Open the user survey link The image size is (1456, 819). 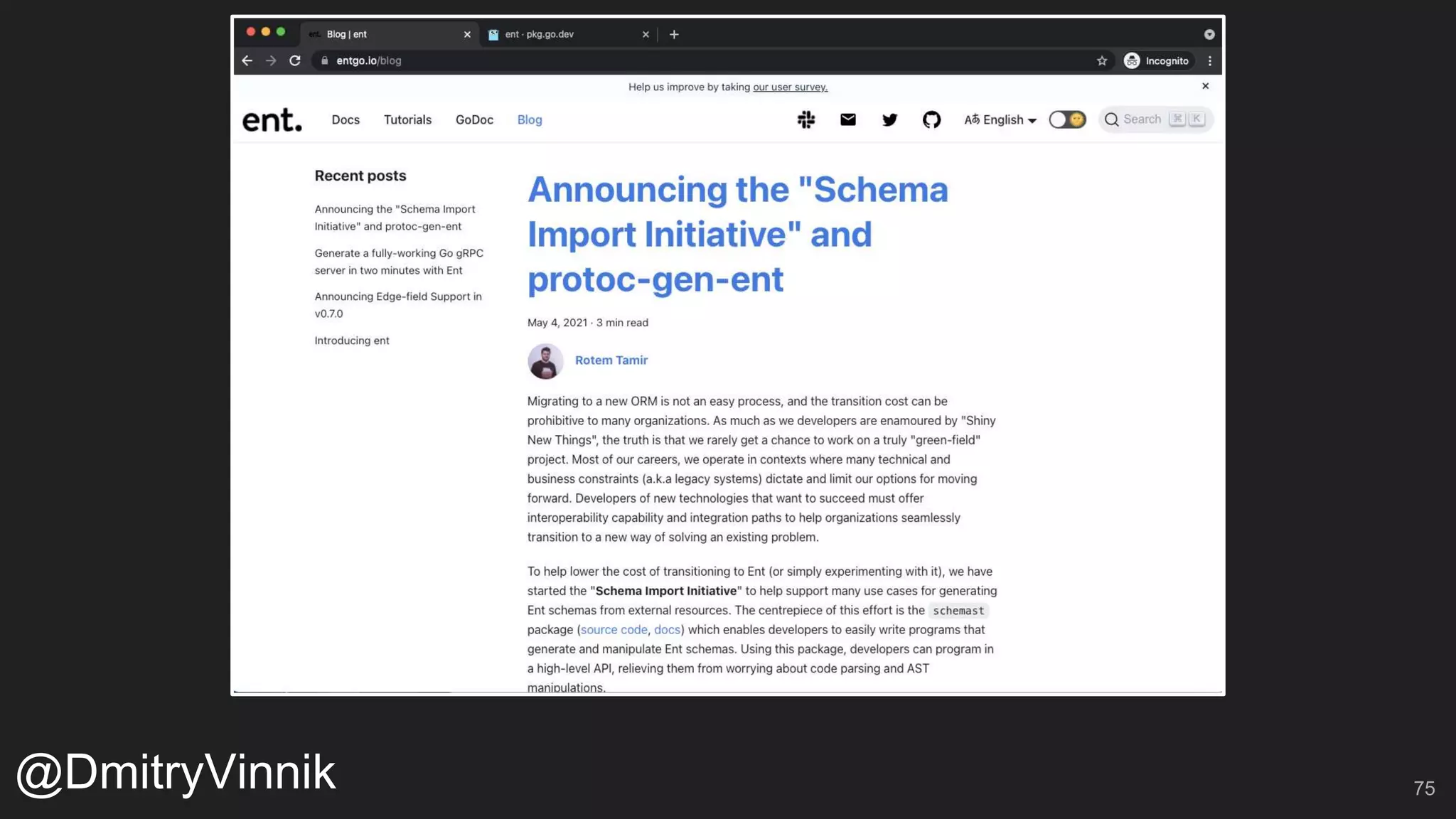(x=790, y=87)
